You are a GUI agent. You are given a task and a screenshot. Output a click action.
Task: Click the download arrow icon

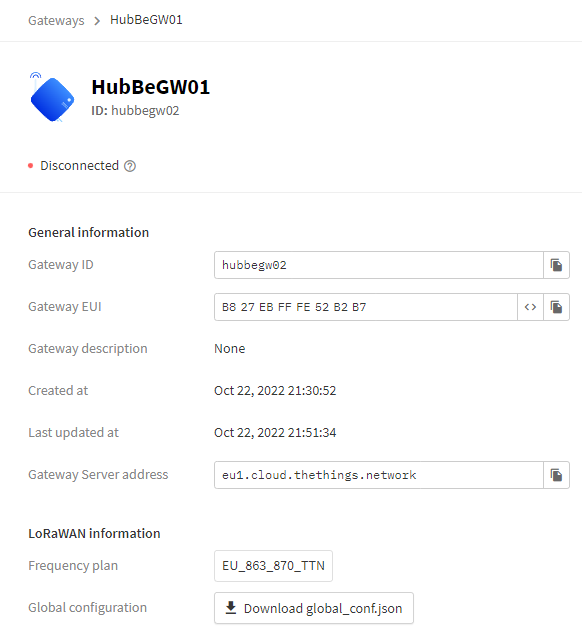click(231, 607)
